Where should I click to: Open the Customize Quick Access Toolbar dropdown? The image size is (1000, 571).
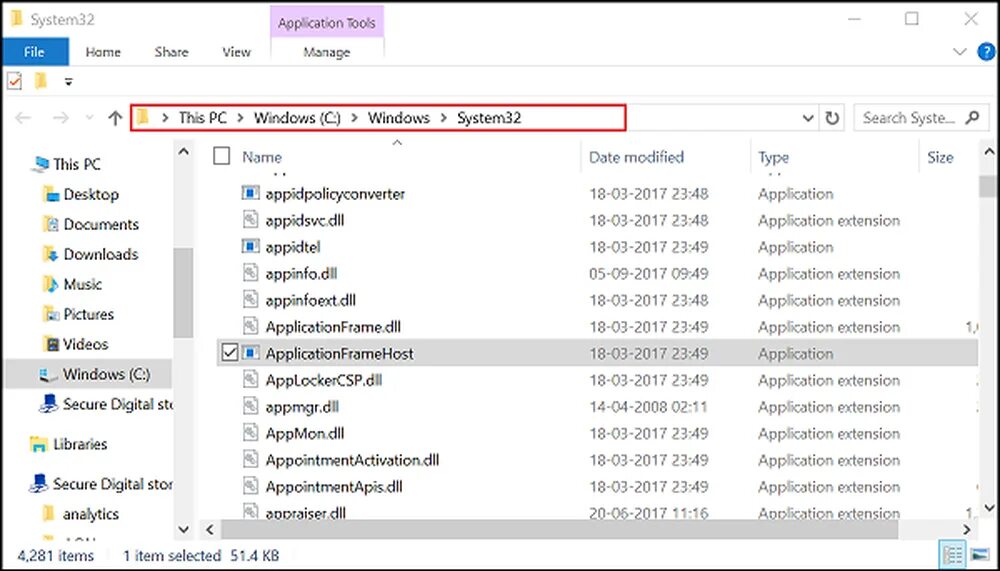68,82
